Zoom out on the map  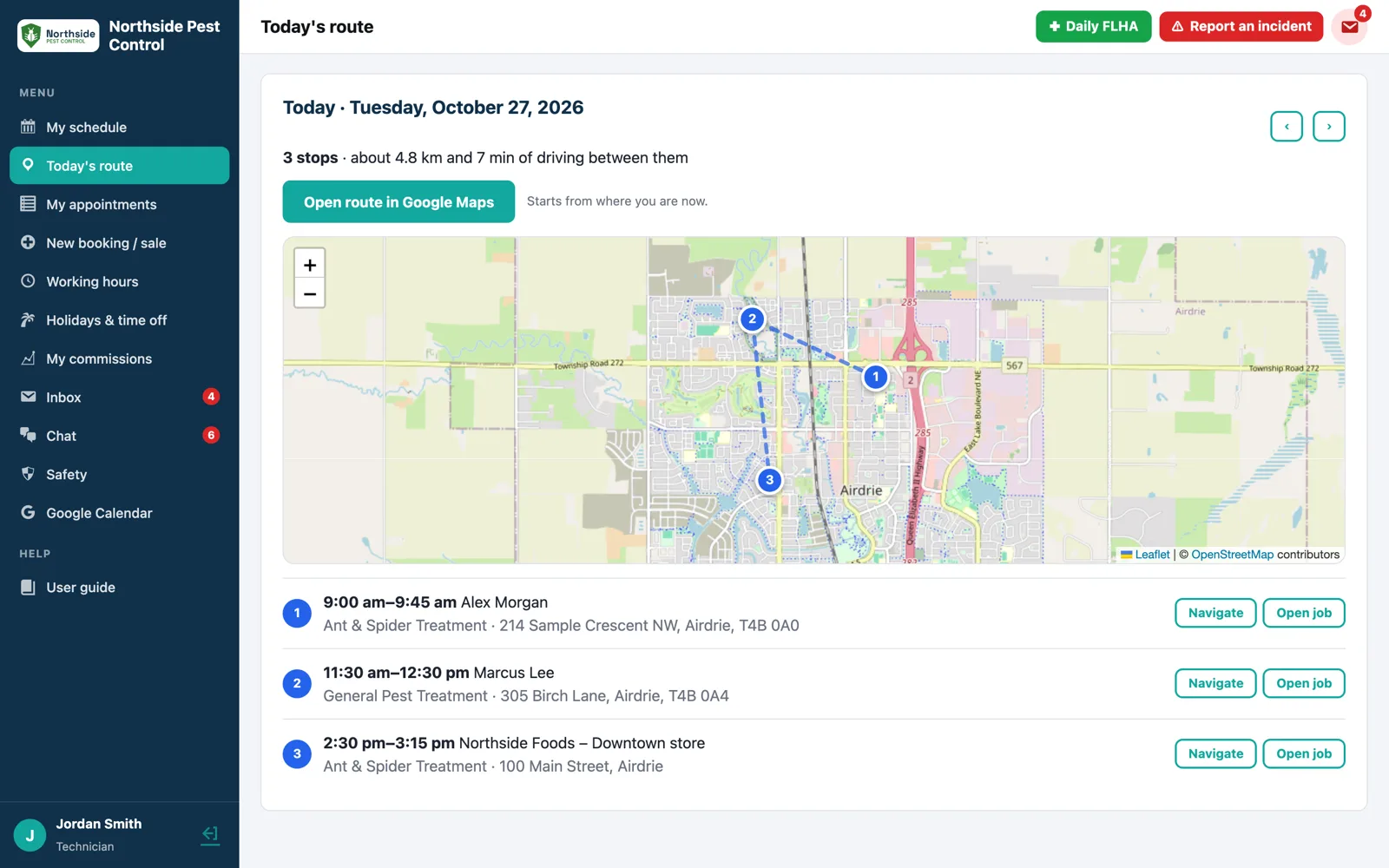(x=310, y=294)
